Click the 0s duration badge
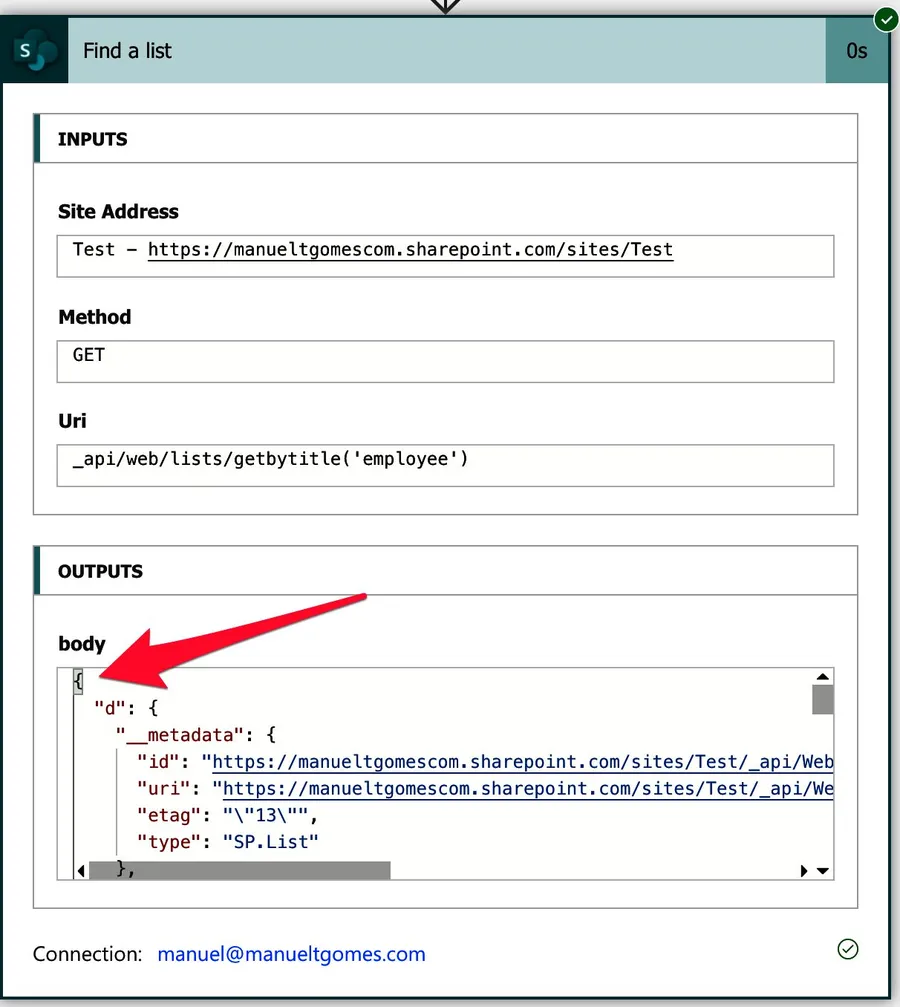 tap(856, 50)
